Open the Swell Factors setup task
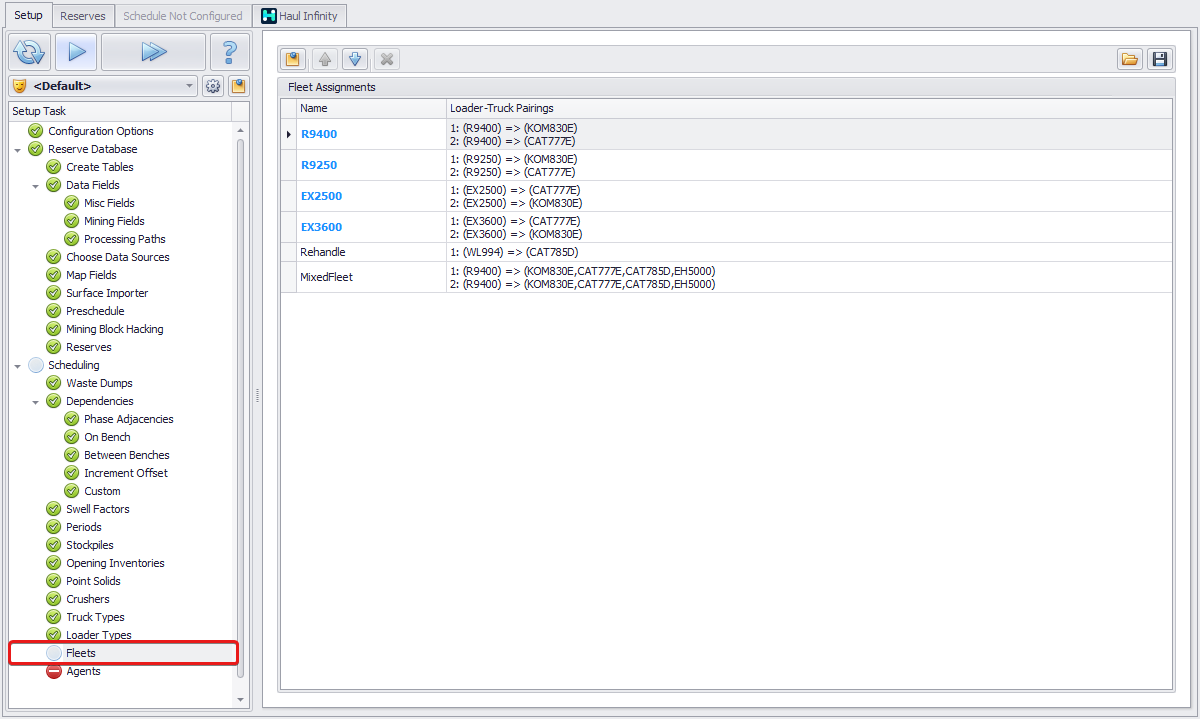This screenshot has width=1200, height=719. (98, 509)
